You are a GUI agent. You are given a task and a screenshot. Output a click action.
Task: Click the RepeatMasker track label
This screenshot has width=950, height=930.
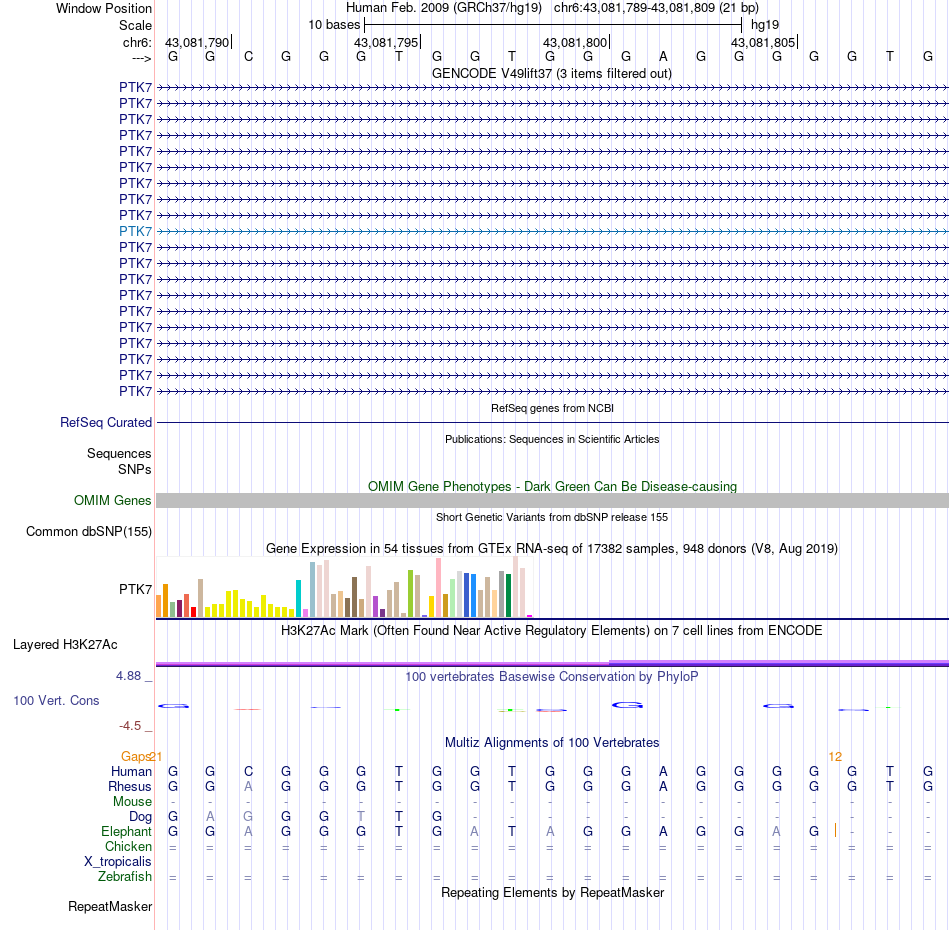[x=110, y=906]
